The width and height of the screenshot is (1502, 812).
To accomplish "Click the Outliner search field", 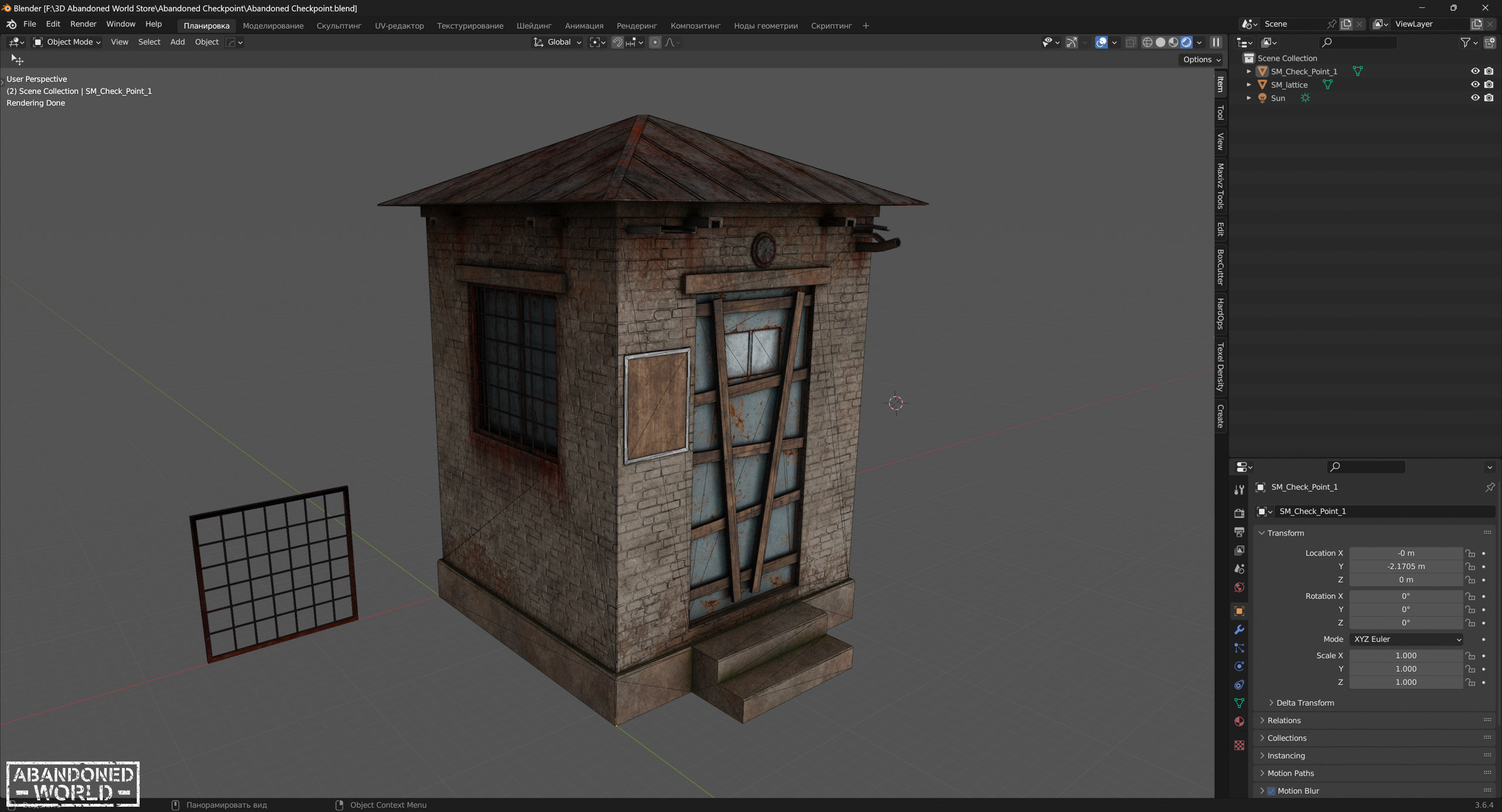I will coord(1357,42).
